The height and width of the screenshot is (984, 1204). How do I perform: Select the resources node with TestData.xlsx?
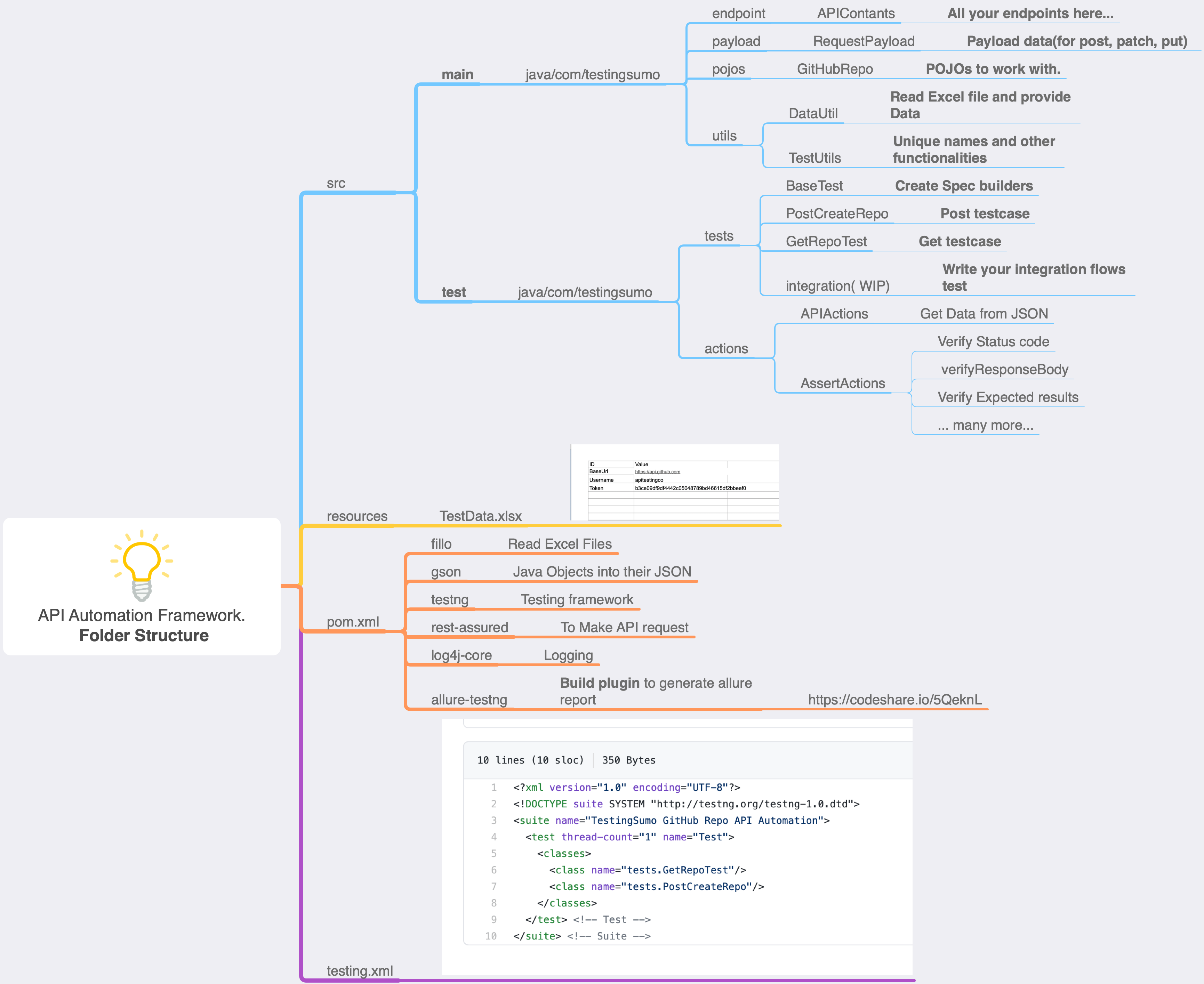tap(356, 516)
